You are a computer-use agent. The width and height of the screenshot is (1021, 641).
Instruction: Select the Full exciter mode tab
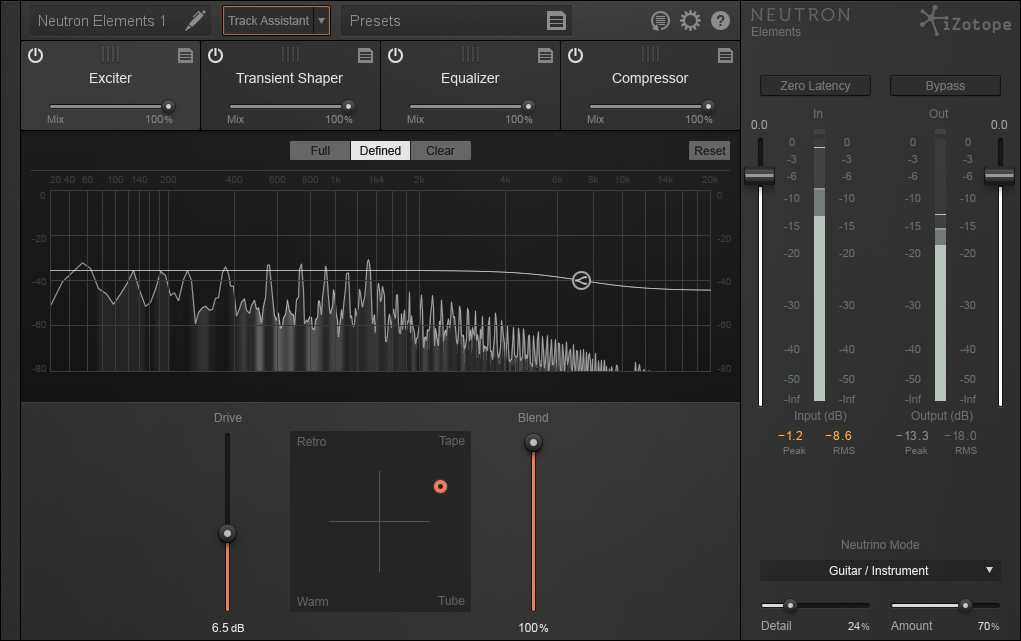pyautogui.click(x=320, y=150)
